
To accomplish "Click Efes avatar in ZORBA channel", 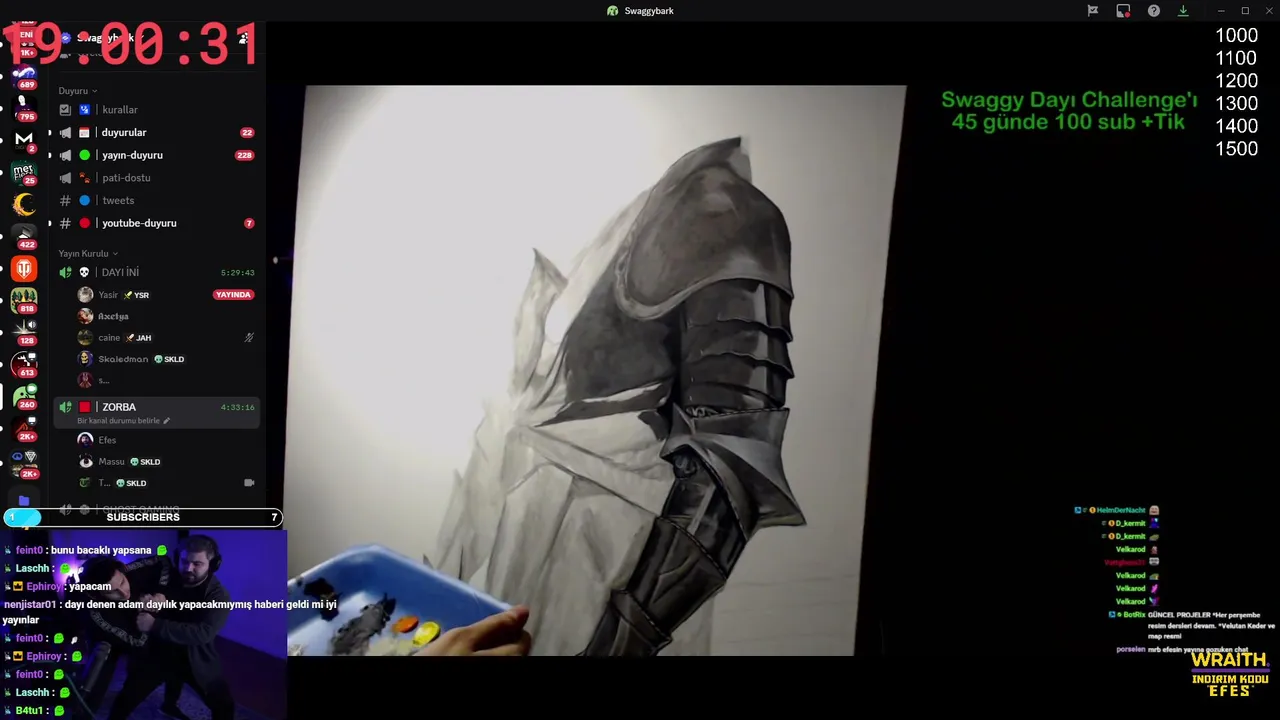I will point(85,440).
